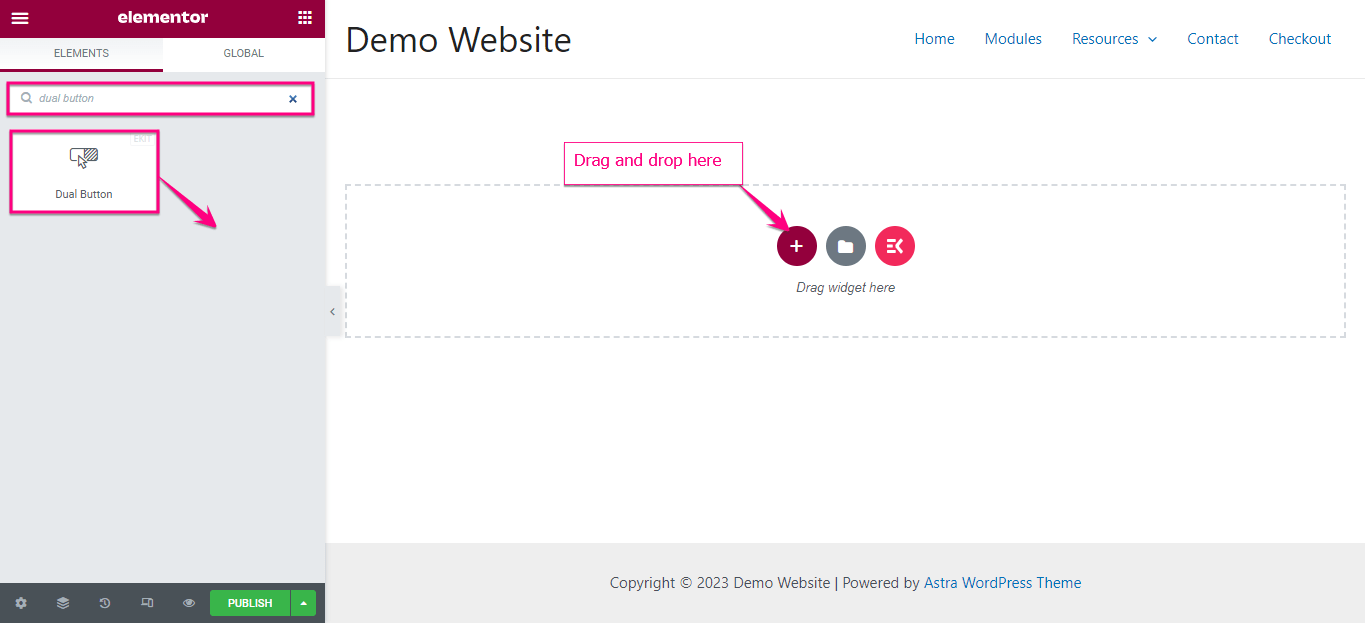Viewport: 1365px width, 623px height.
Task: Select the Elements tab
Action: coord(81,54)
